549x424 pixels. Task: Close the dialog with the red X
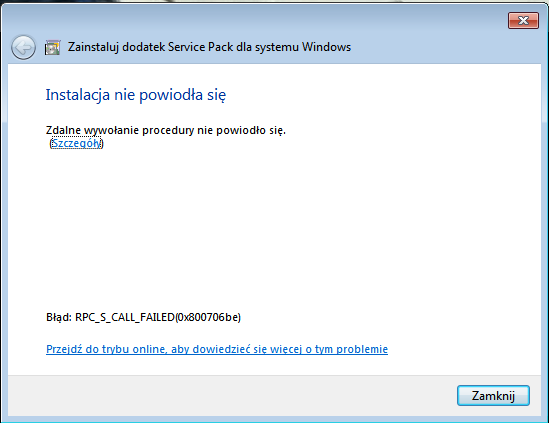[523, 21]
